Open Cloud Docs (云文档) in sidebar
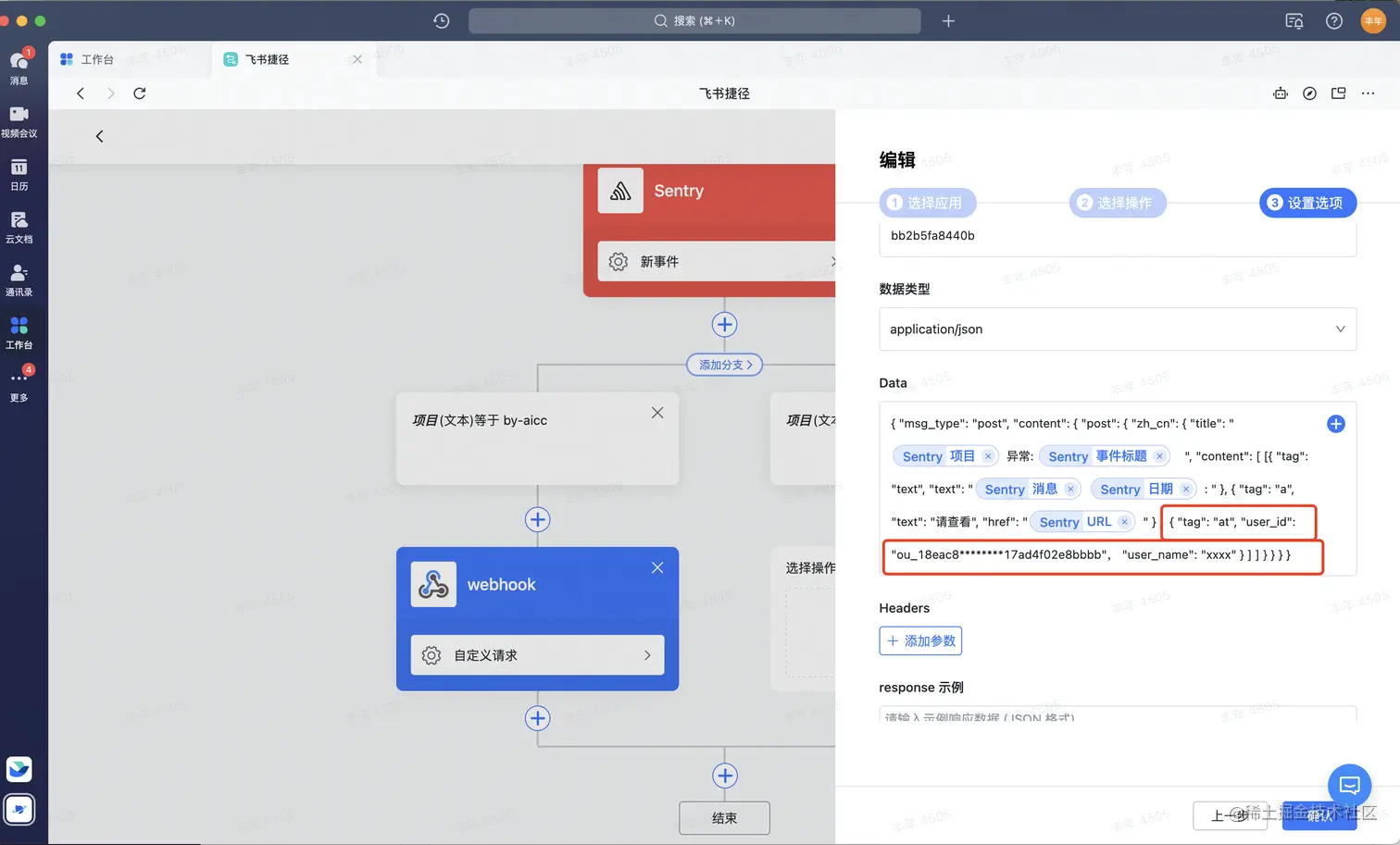 point(19,226)
